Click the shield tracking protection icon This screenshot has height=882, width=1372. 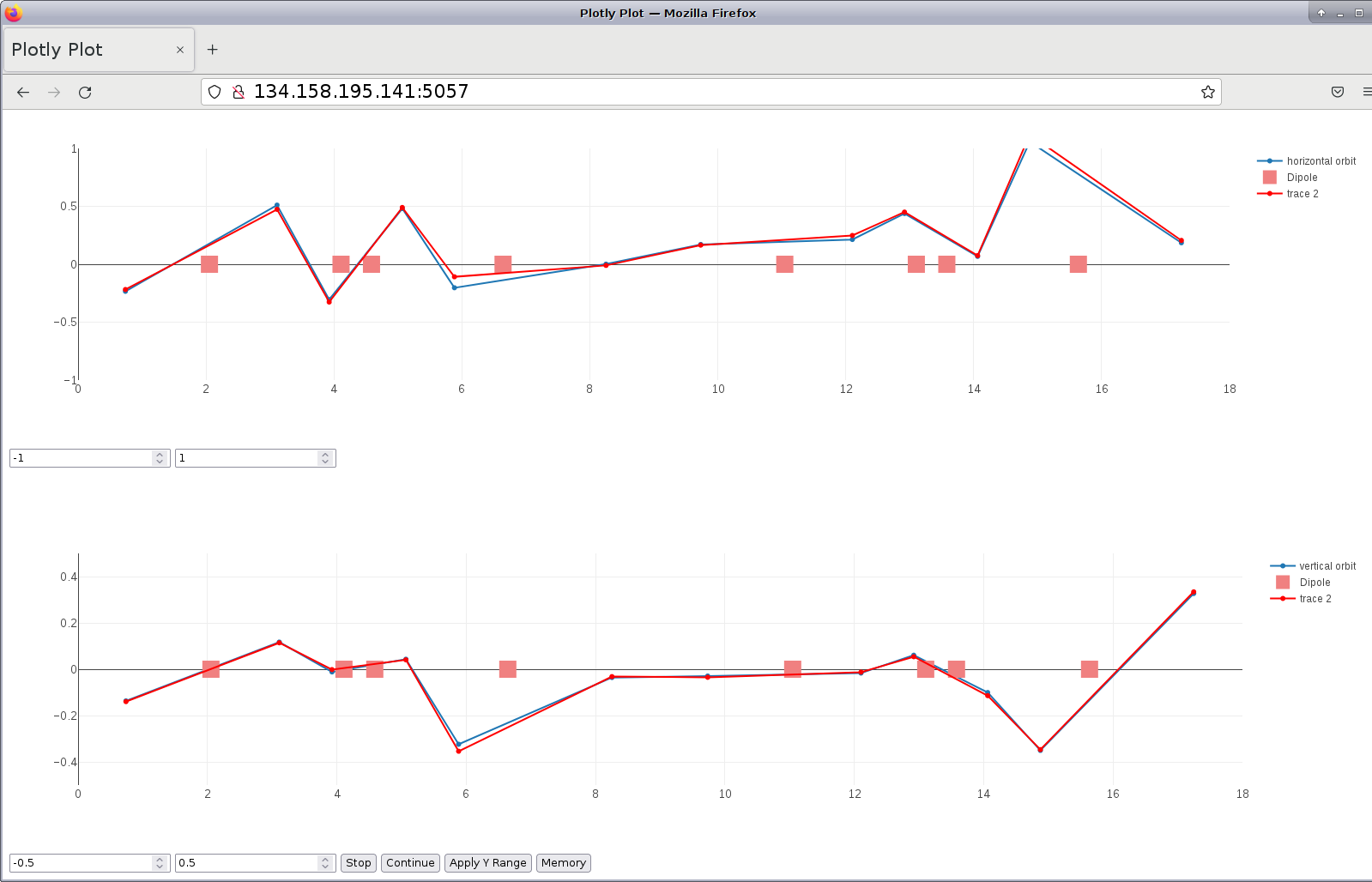215,93
